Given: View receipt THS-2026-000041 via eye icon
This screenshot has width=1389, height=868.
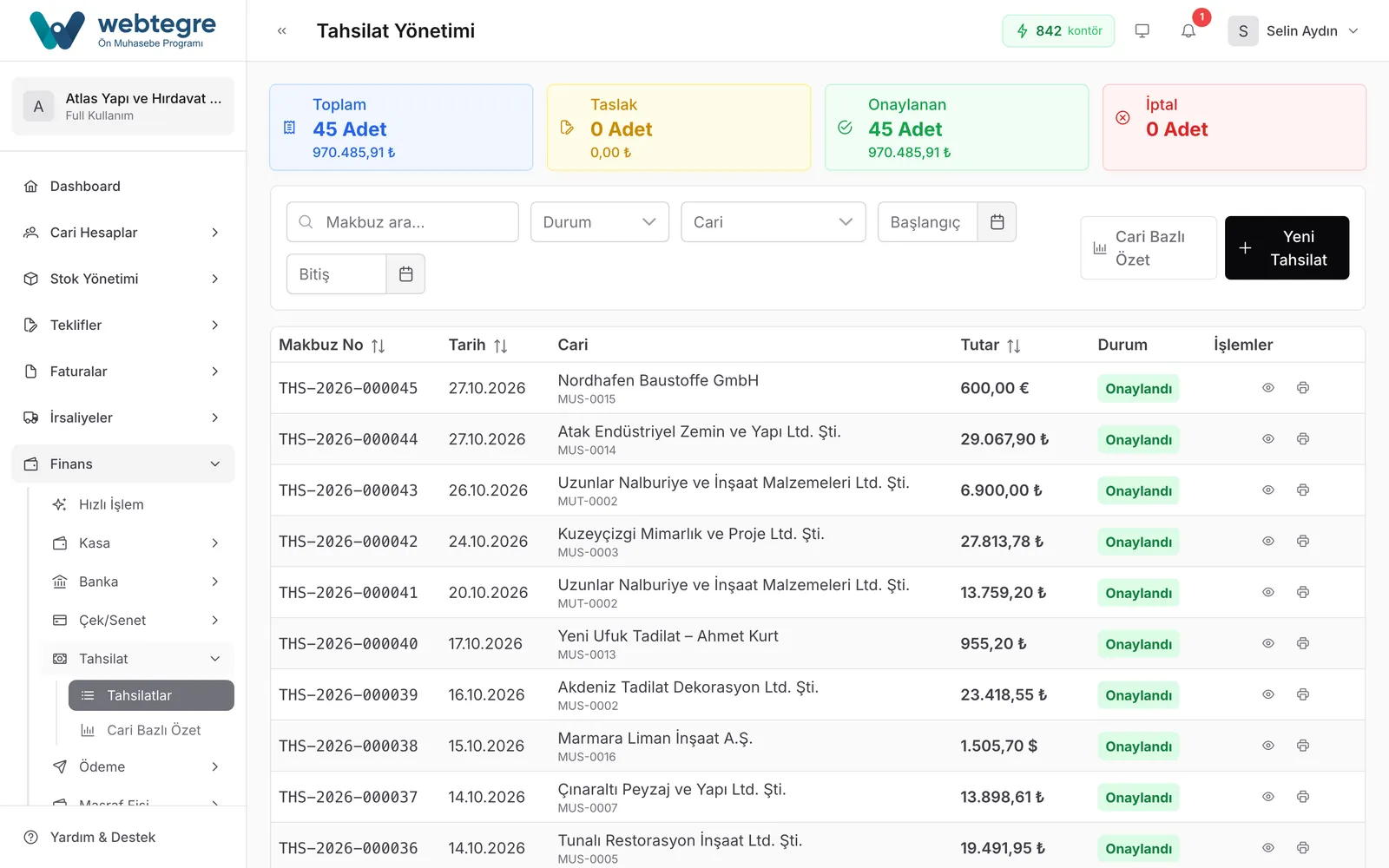Looking at the screenshot, I should (x=1268, y=593).
